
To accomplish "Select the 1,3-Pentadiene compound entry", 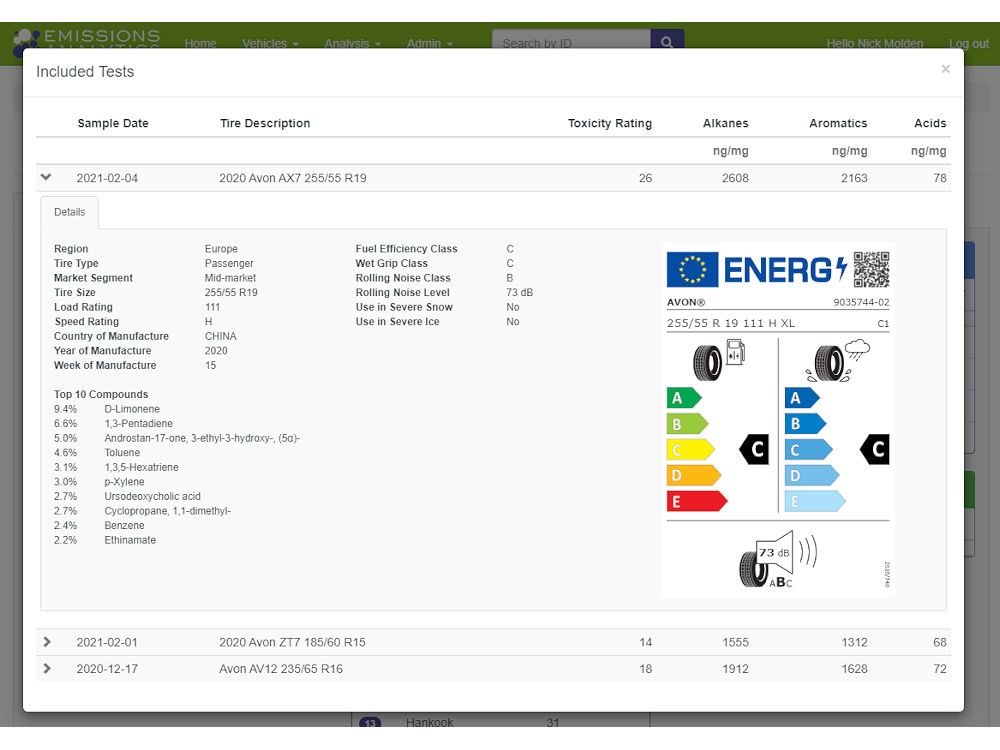I will (138, 423).
